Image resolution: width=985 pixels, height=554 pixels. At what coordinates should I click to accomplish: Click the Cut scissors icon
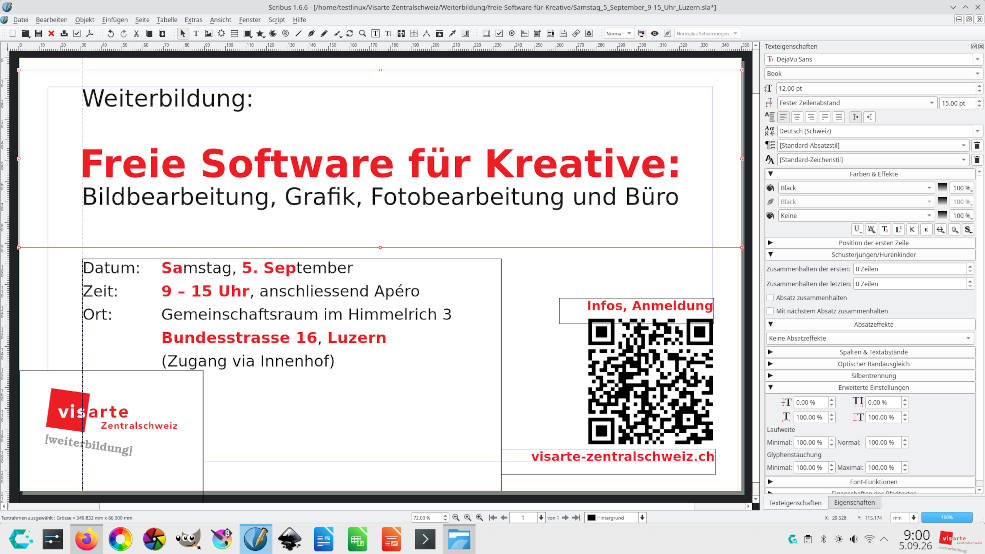tap(136, 33)
